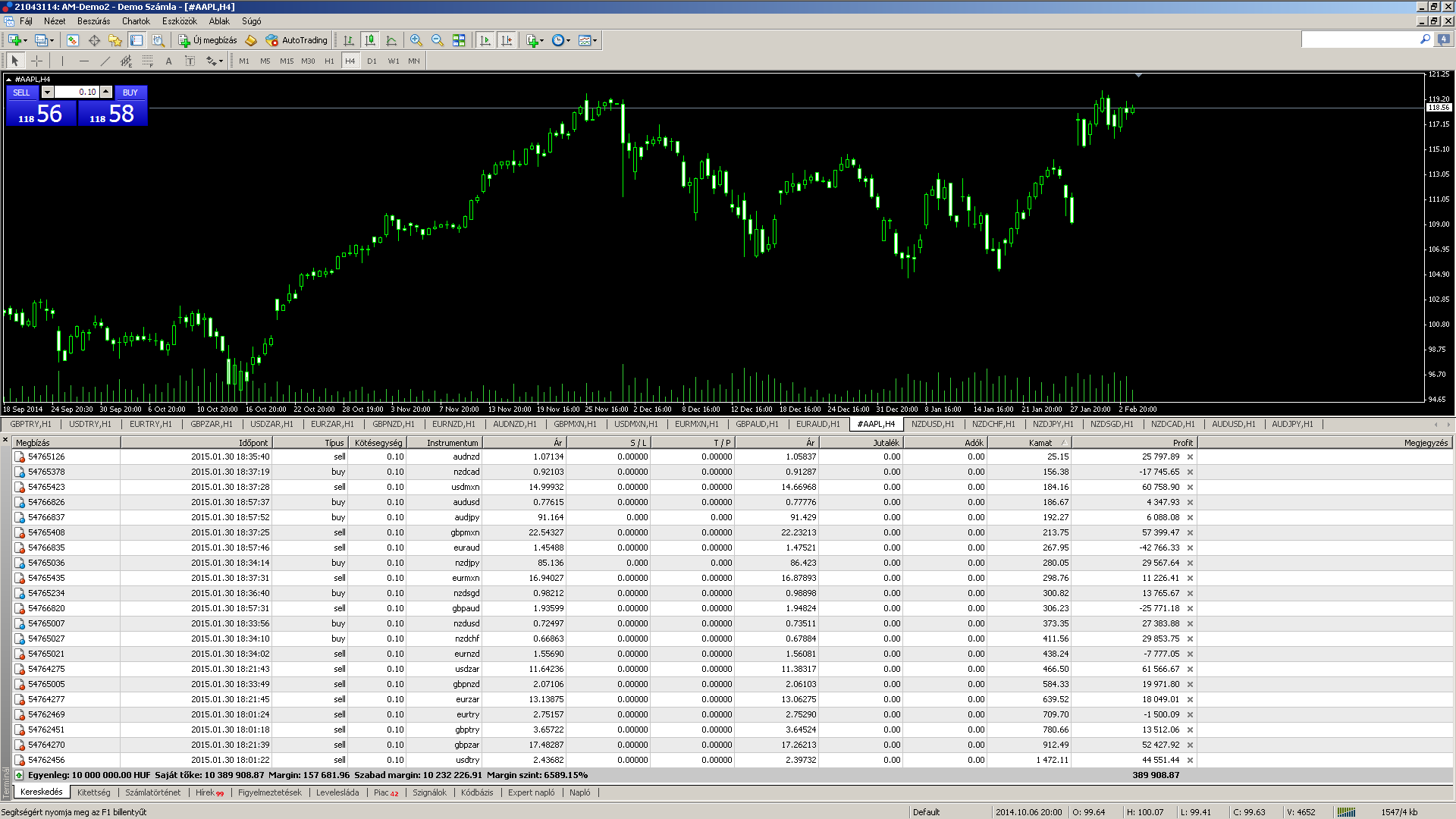The width and height of the screenshot is (1456, 819).
Task: Increase lot volume with up stepper
Action: coord(106,92)
